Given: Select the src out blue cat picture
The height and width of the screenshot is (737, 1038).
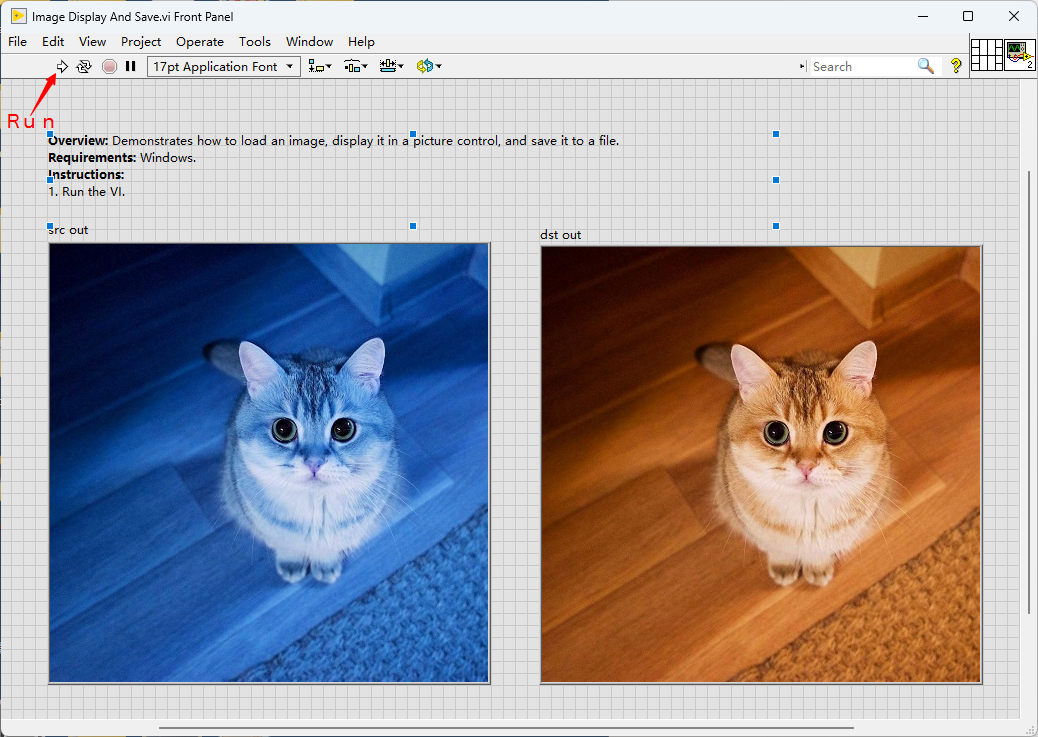Looking at the screenshot, I should point(269,463).
